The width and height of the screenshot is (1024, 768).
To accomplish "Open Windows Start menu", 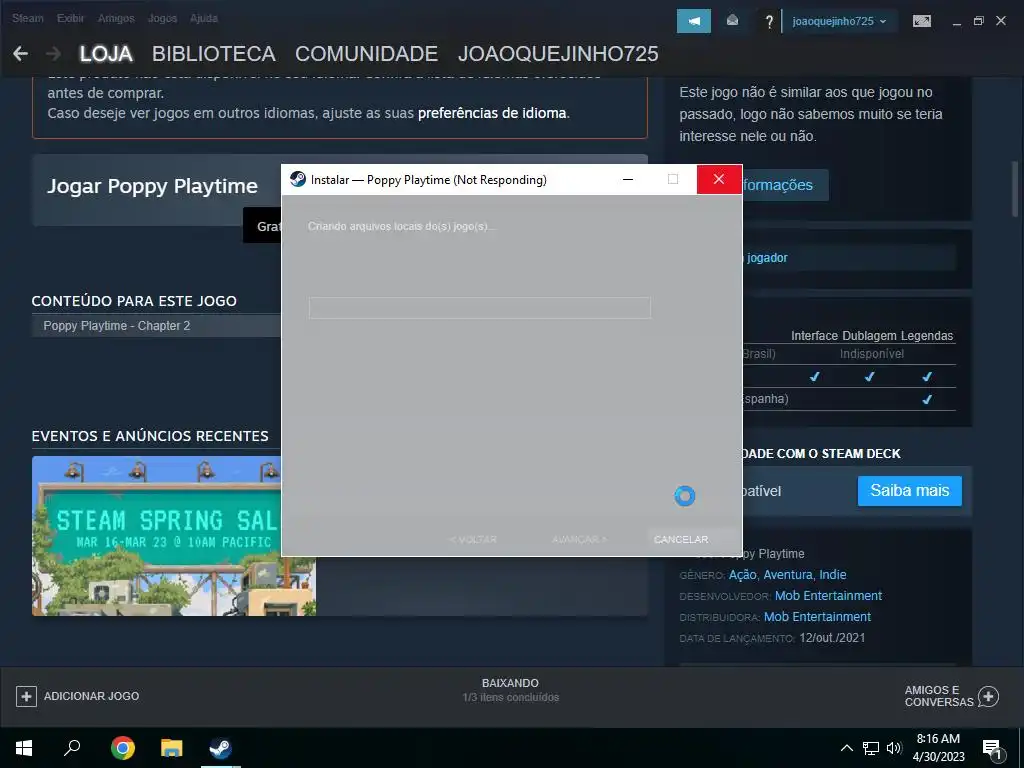I will click(x=24, y=748).
